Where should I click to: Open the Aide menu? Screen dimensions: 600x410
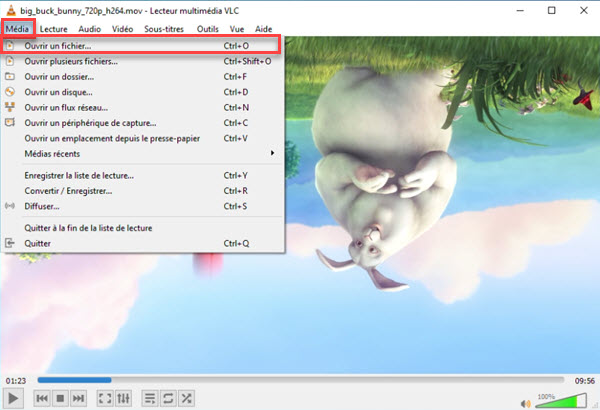[264, 29]
